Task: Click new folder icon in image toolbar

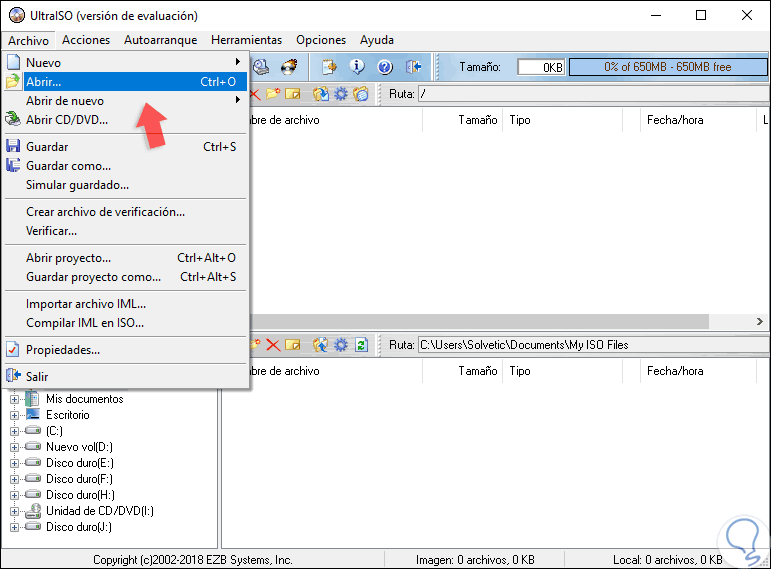Action: [x=273, y=93]
